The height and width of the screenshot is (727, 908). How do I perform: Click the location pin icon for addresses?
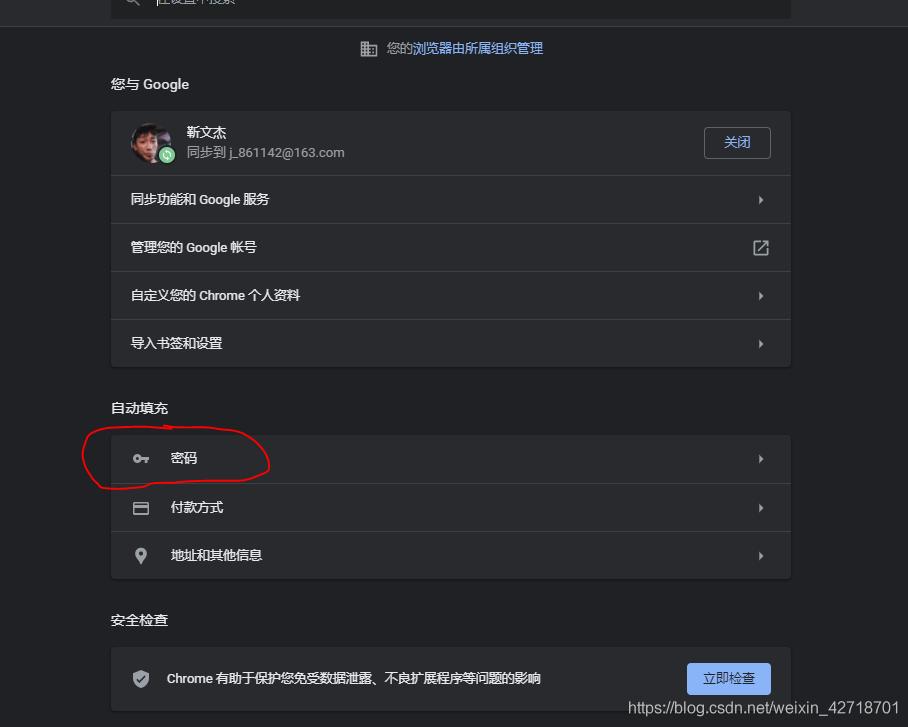point(141,556)
